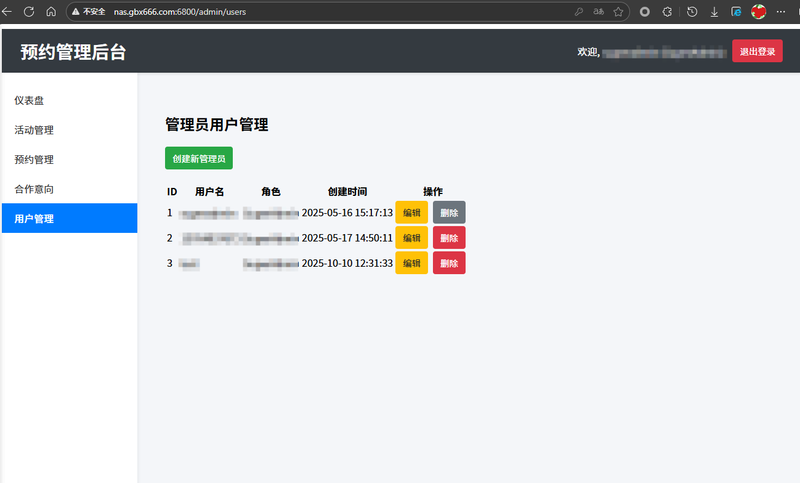This screenshot has height=483, width=800.
Task: Click the 角色 column header
Action: click(271, 192)
